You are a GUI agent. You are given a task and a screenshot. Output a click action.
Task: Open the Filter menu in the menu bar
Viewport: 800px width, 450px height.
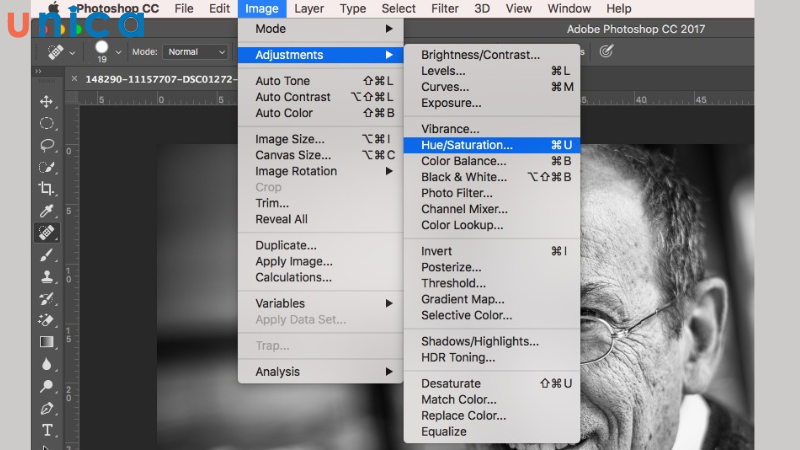[x=445, y=9]
